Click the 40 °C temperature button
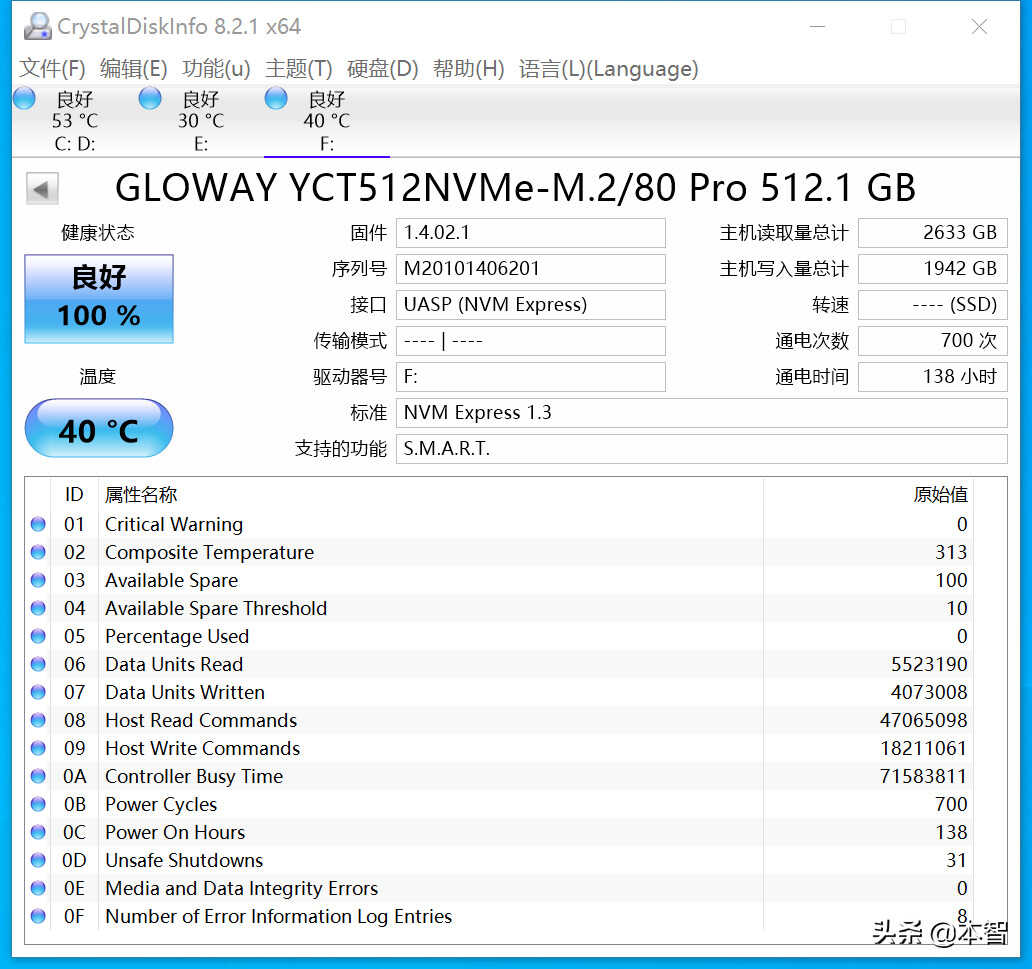 tap(99, 429)
